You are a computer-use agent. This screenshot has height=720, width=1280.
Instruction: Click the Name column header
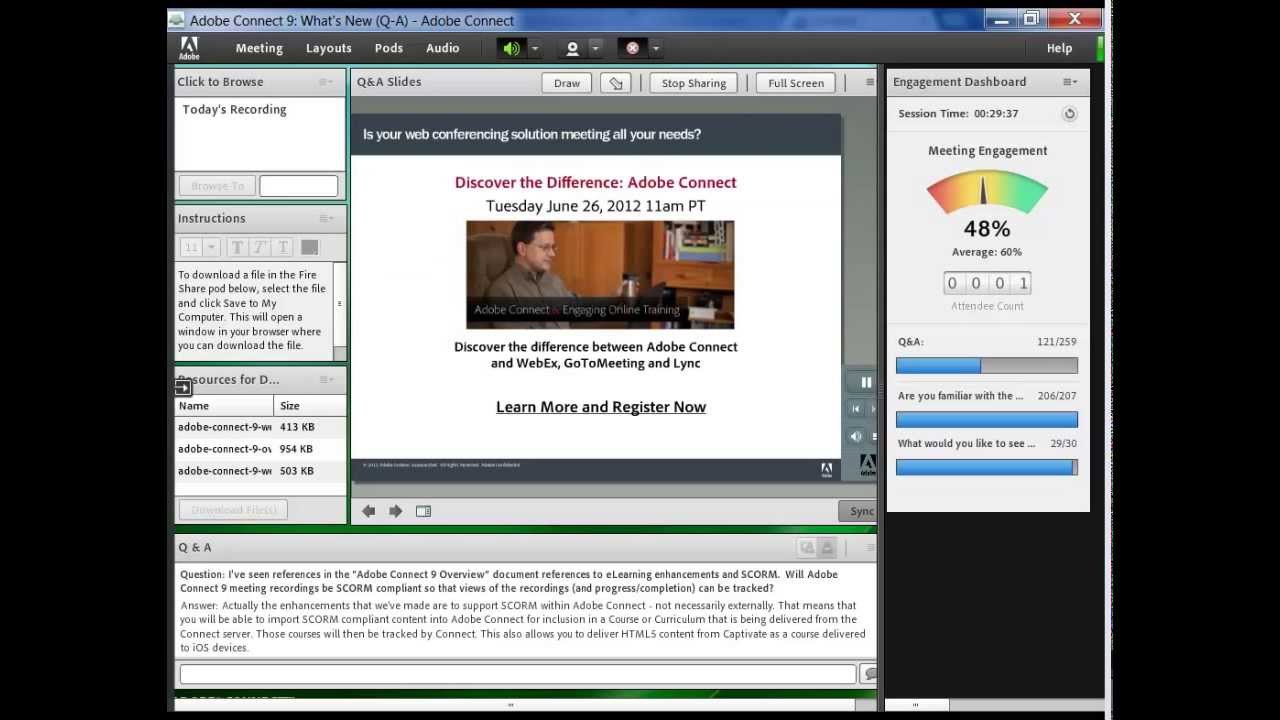pyautogui.click(x=224, y=405)
